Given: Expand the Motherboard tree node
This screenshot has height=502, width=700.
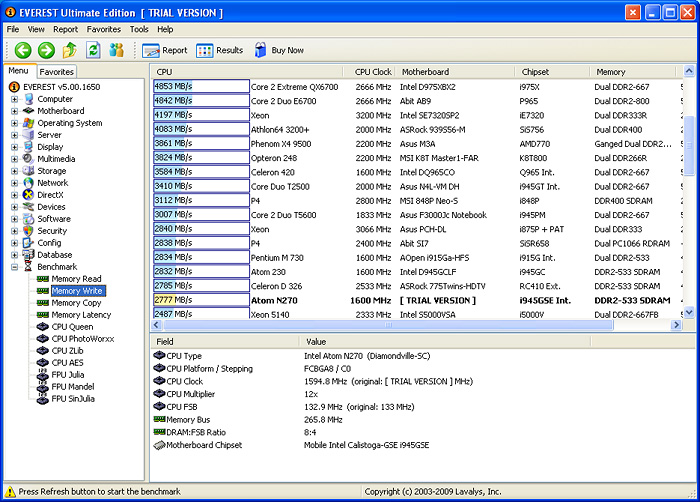Looking at the screenshot, I should click(14, 111).
